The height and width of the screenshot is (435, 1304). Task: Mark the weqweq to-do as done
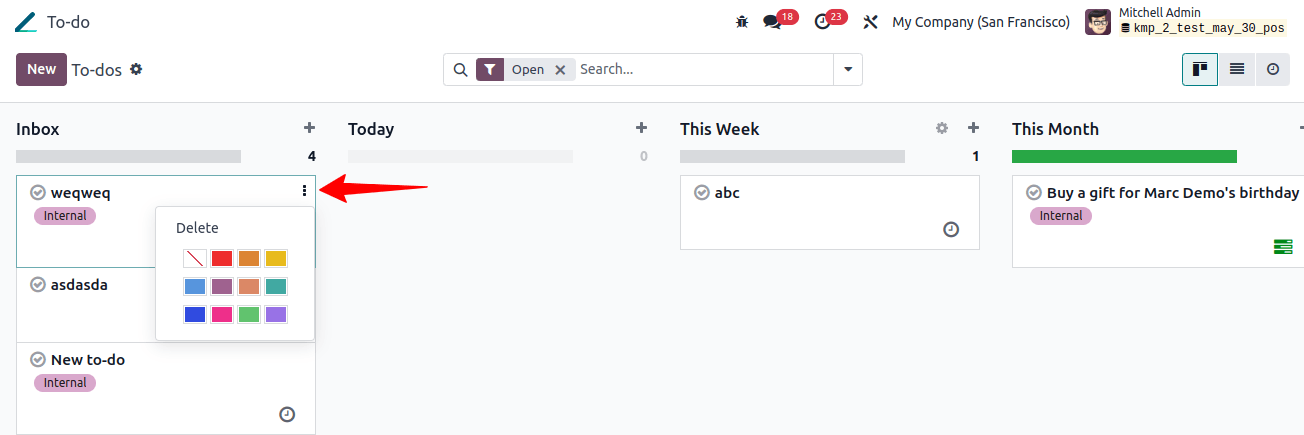38,192
